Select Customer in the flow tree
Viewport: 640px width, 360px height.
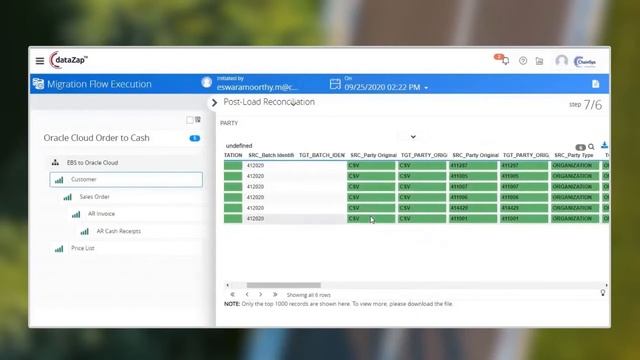point(126,180)
